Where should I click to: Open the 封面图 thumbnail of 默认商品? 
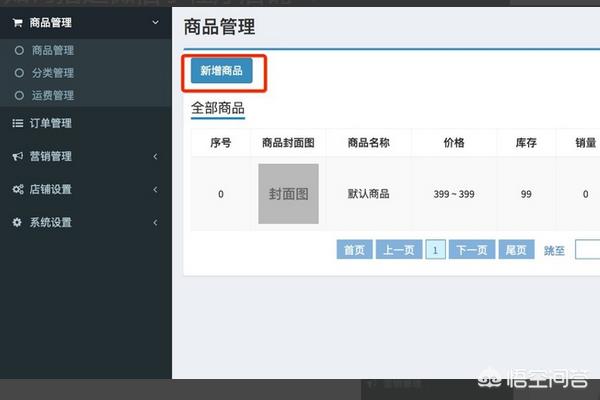(288, 194)
